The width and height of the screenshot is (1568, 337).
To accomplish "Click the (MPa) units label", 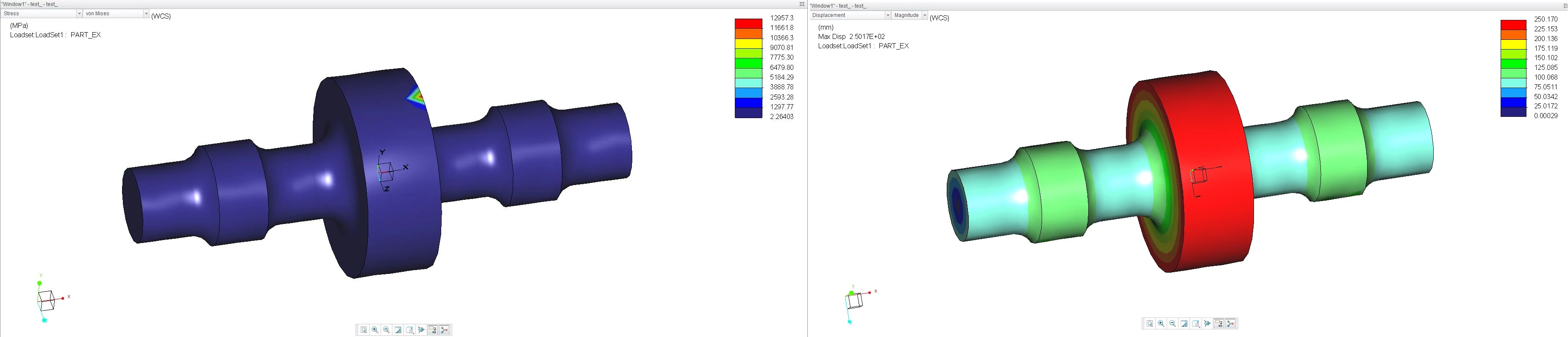I will (x=19, y=25).
